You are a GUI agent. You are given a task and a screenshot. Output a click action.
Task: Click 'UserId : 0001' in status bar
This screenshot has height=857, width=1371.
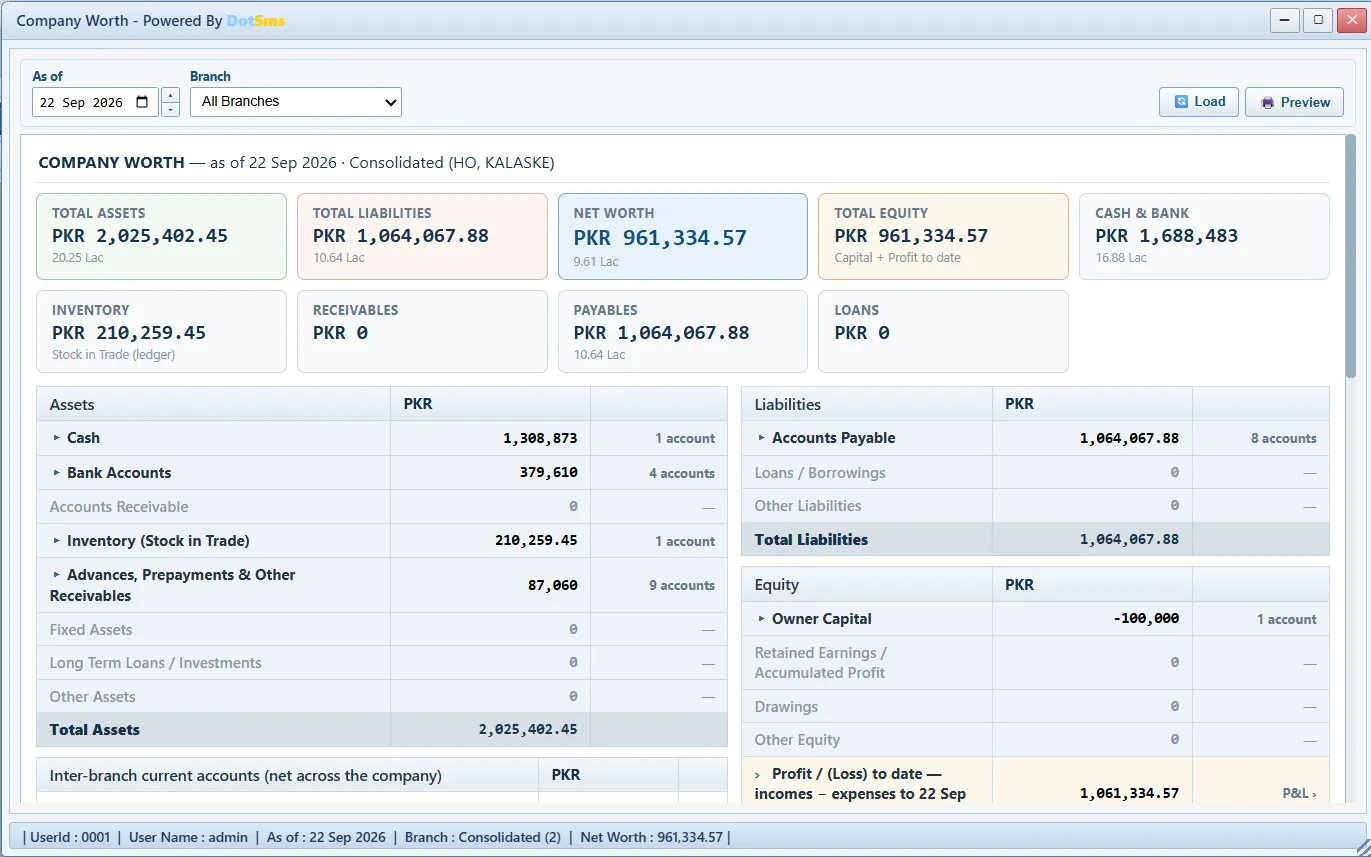(70, 838)
